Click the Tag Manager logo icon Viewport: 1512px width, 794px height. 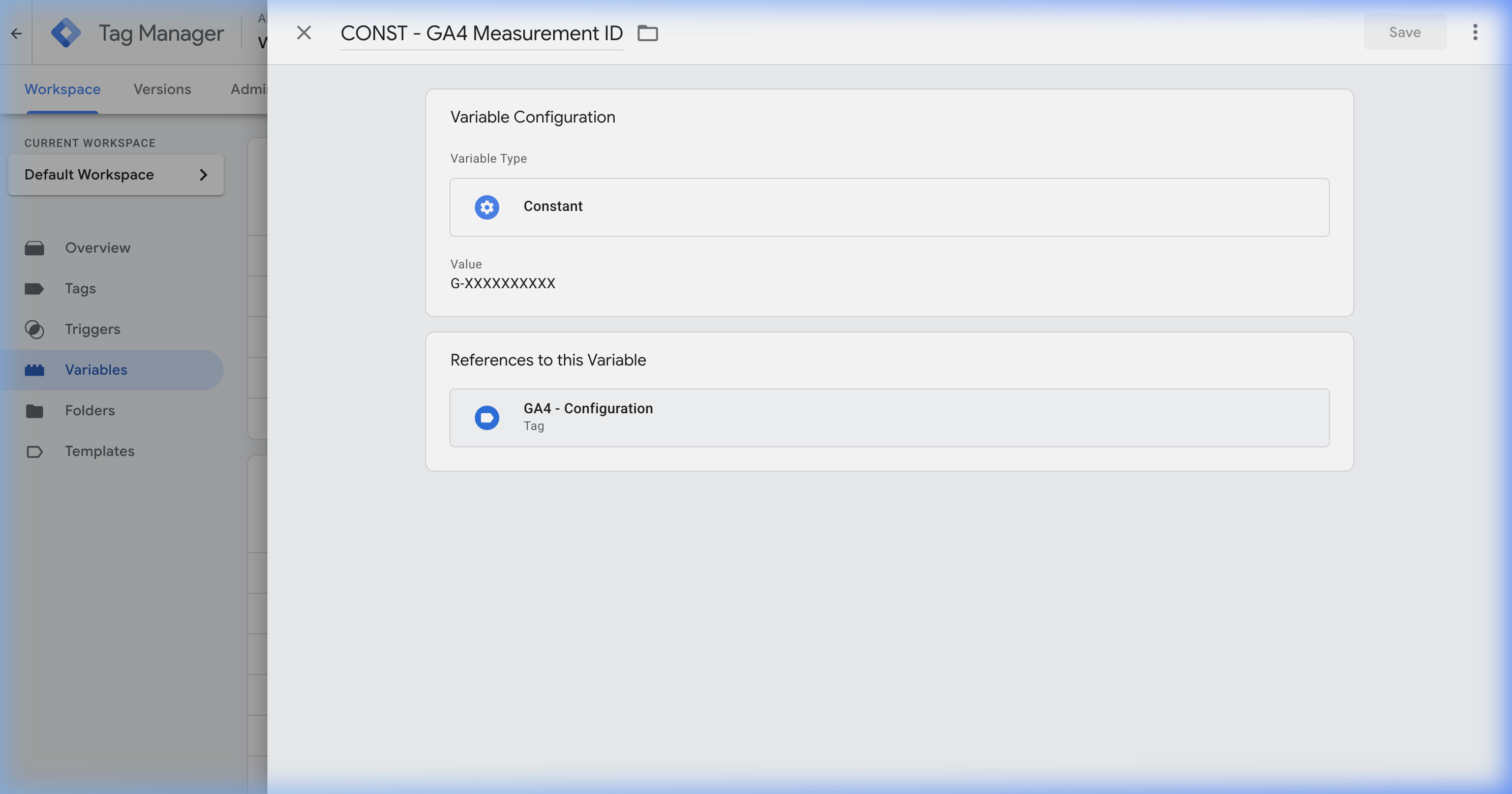pyautogui.click(x=66, y=32)
